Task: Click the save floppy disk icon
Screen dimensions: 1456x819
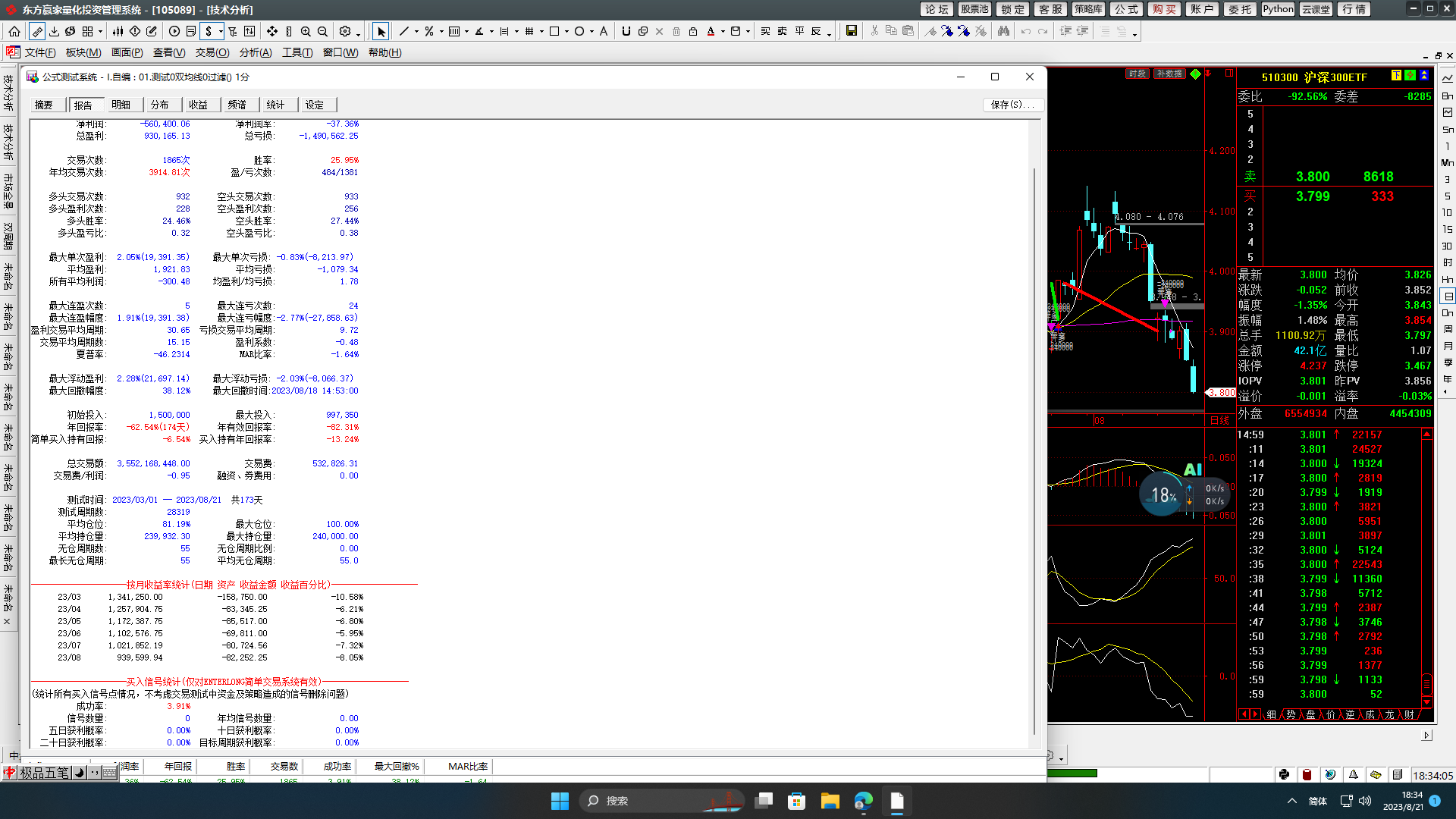Action: click(x=852, y=31)
